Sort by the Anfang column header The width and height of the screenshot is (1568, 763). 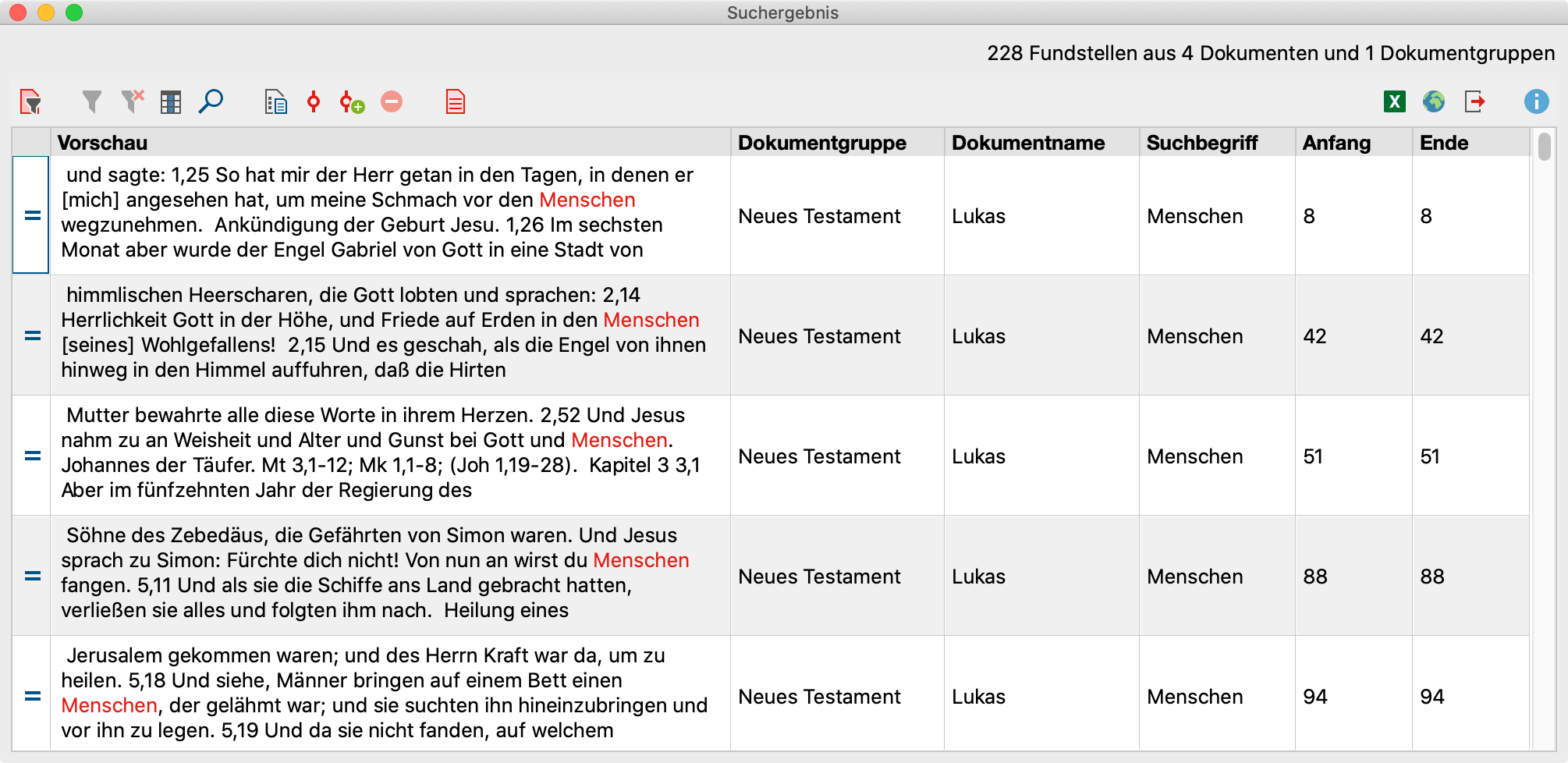(1353, 143)
